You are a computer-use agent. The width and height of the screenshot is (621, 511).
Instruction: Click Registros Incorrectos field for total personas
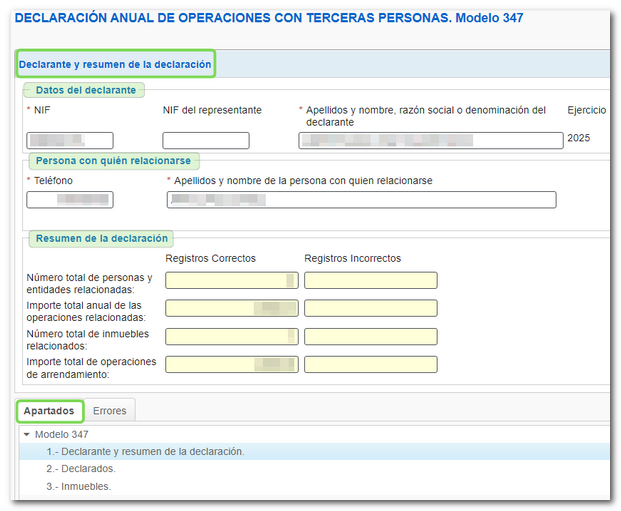pos(370,280)
